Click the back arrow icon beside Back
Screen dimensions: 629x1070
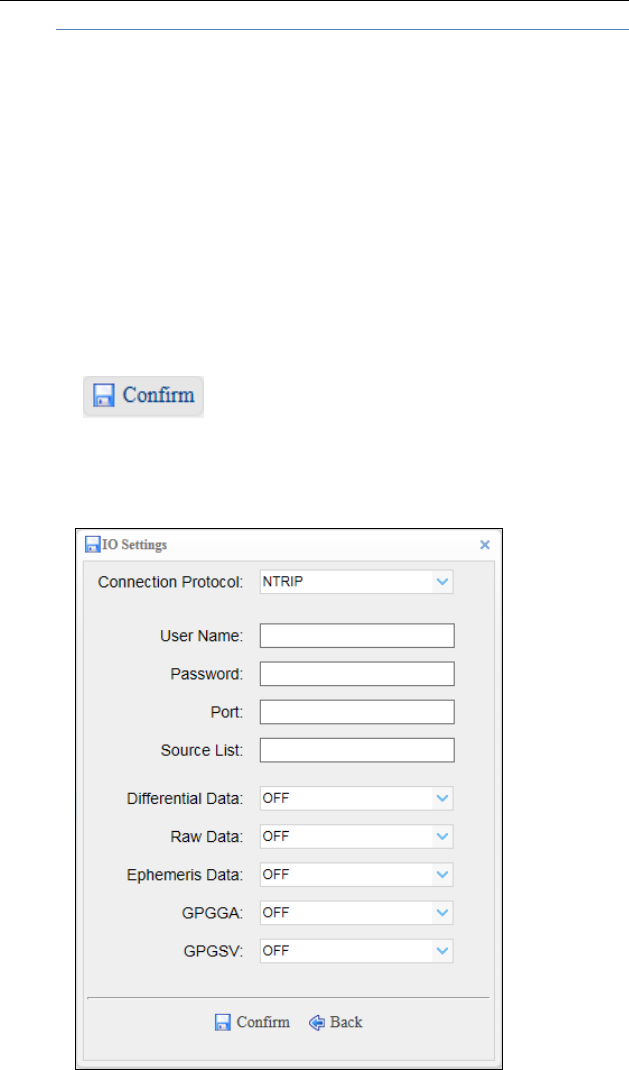[x=317, y=1022]
